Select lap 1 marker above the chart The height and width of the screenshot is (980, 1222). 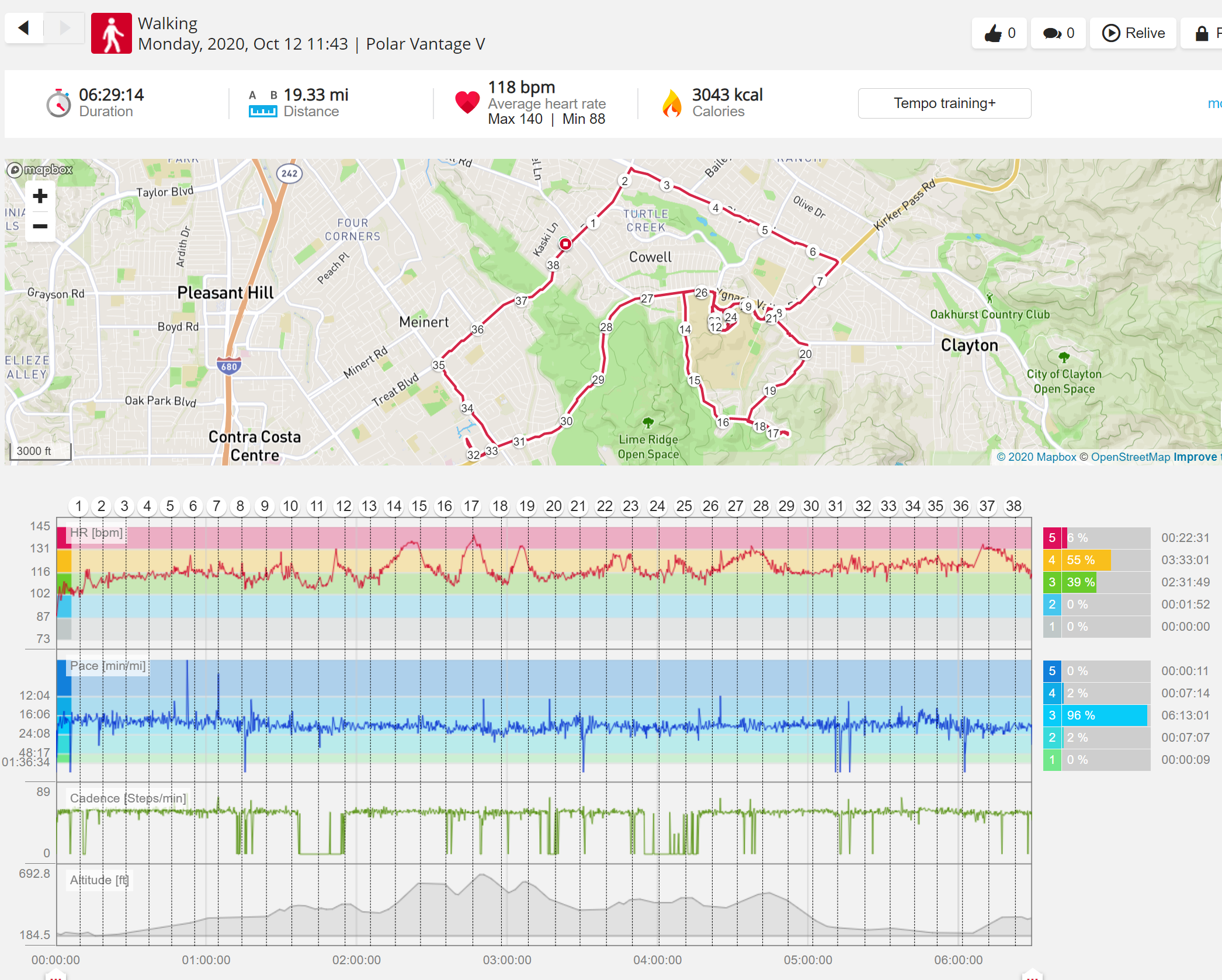pyautogui.click(x=78, y=506)
